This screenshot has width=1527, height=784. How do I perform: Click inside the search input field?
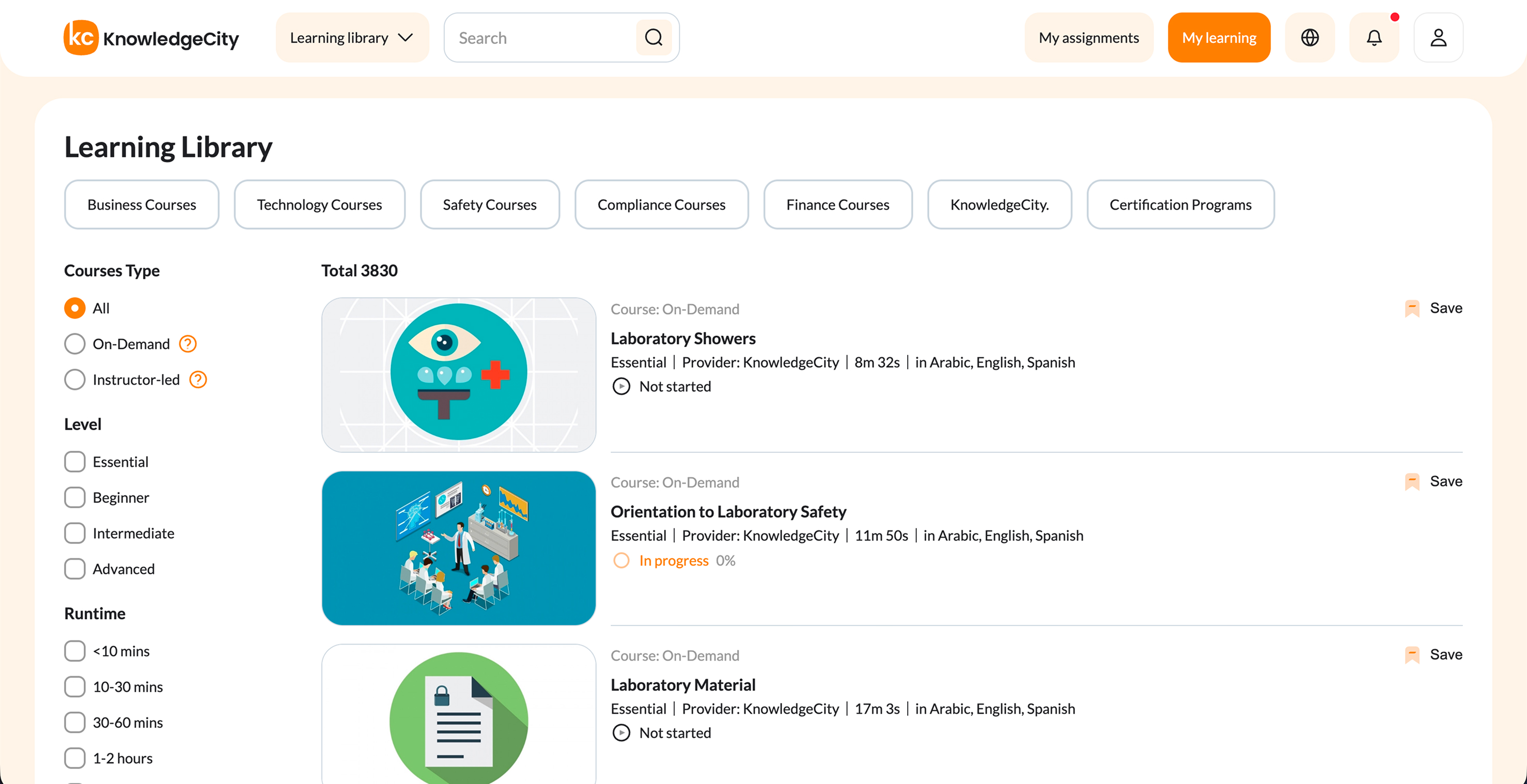(x=534, y=37)
